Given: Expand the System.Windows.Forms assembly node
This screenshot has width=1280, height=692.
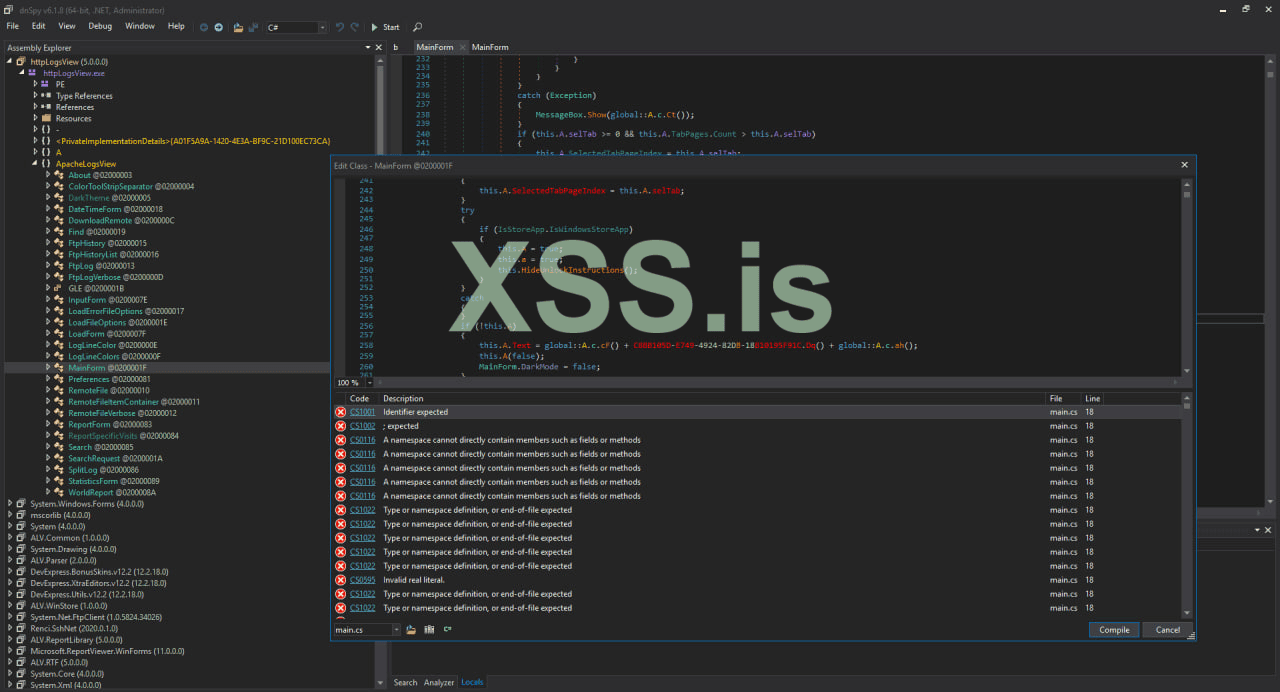Looking at the screenshot, I should [x=9, y=504].
